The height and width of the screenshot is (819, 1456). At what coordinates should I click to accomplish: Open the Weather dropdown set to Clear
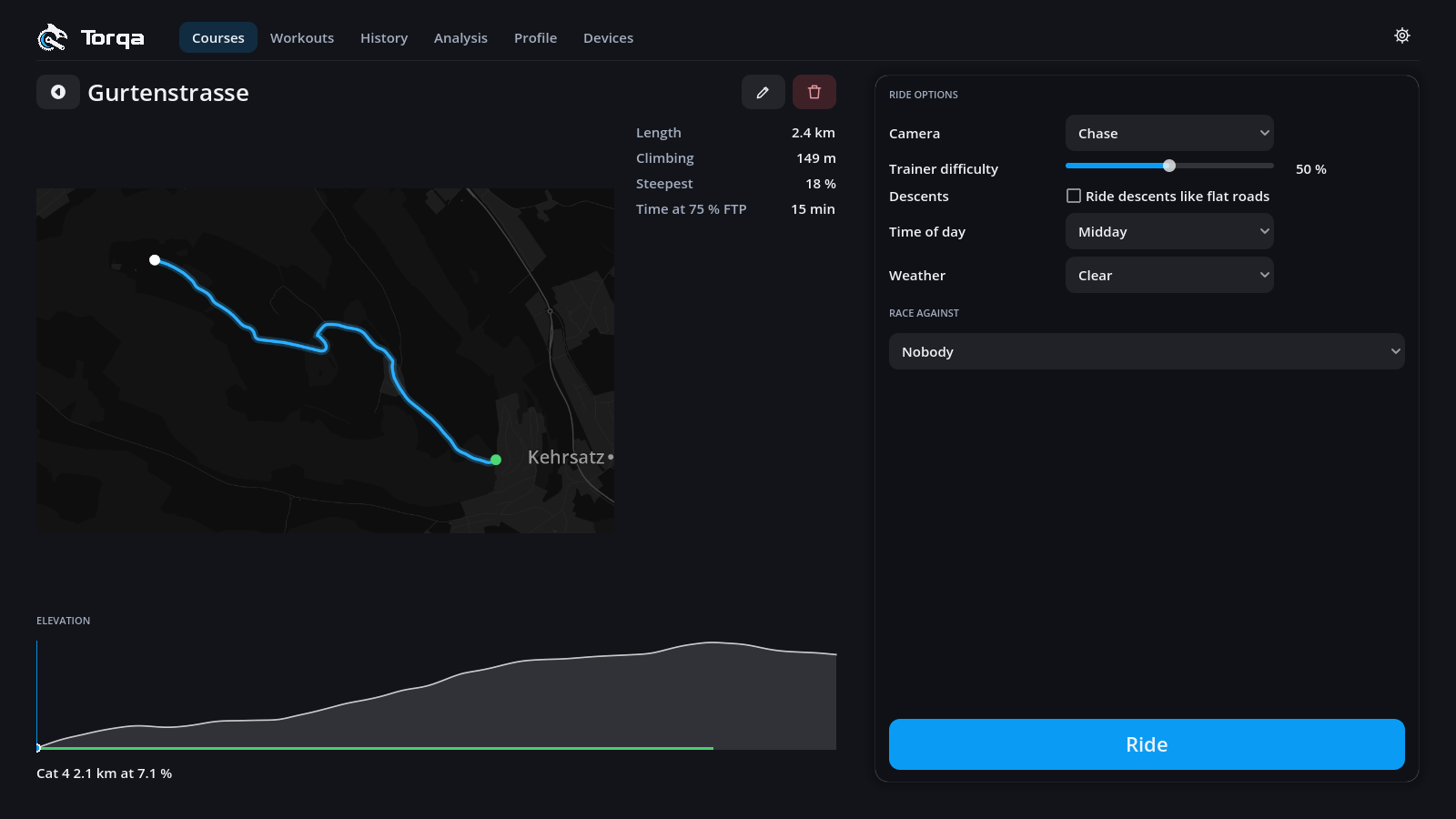pyautogui.click(x=1169, y=275)
